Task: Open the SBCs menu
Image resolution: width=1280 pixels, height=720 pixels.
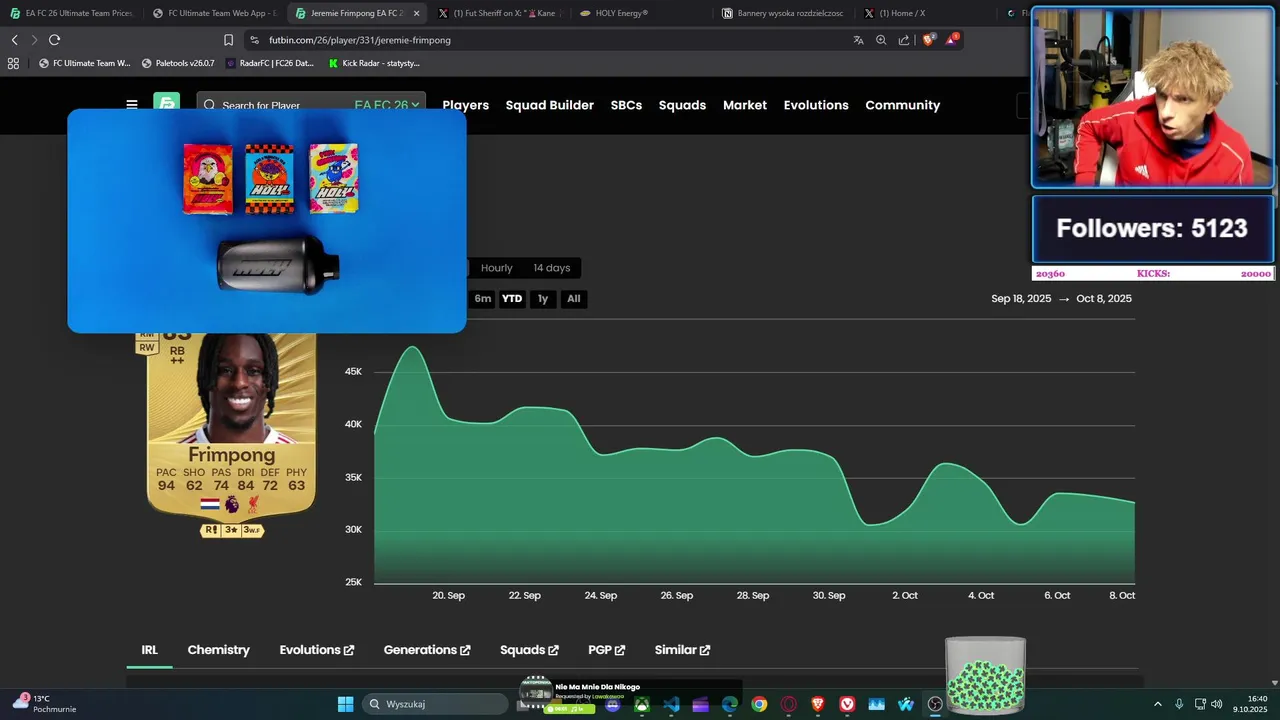Action: 626,105
